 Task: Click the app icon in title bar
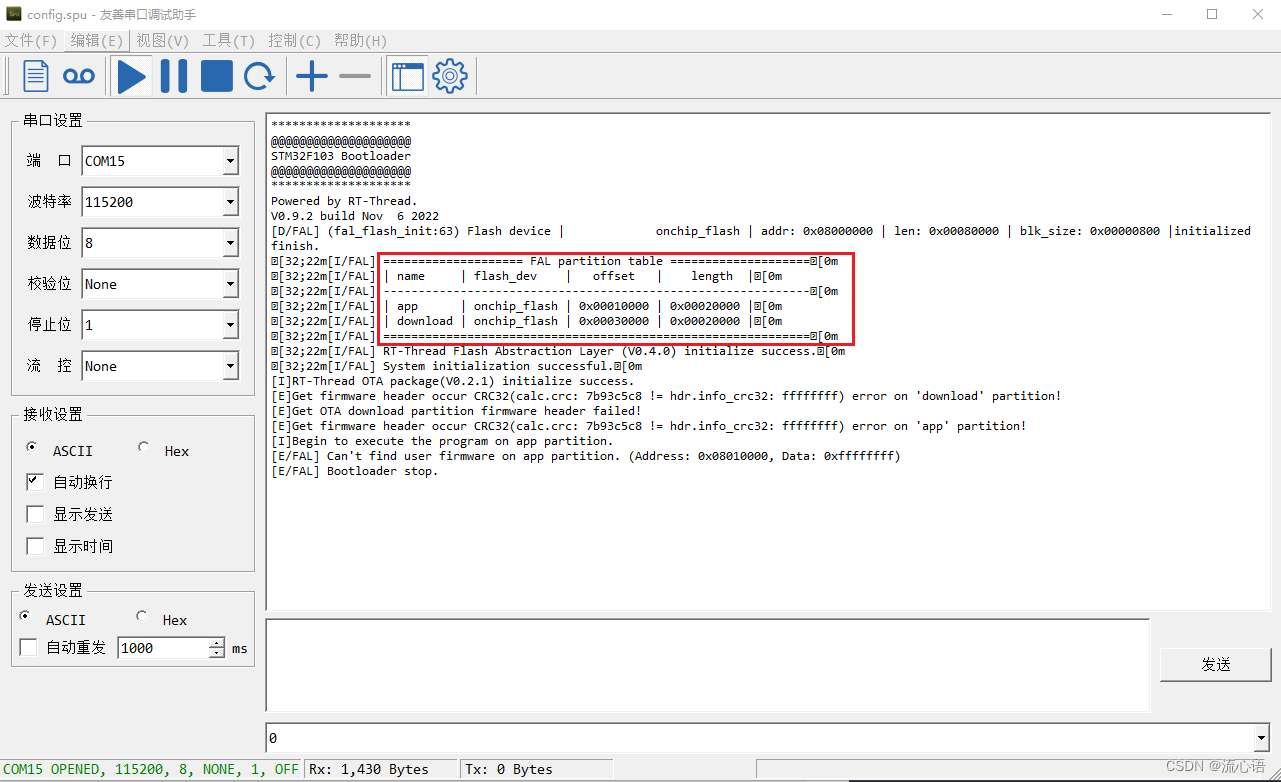click(13, 14)
